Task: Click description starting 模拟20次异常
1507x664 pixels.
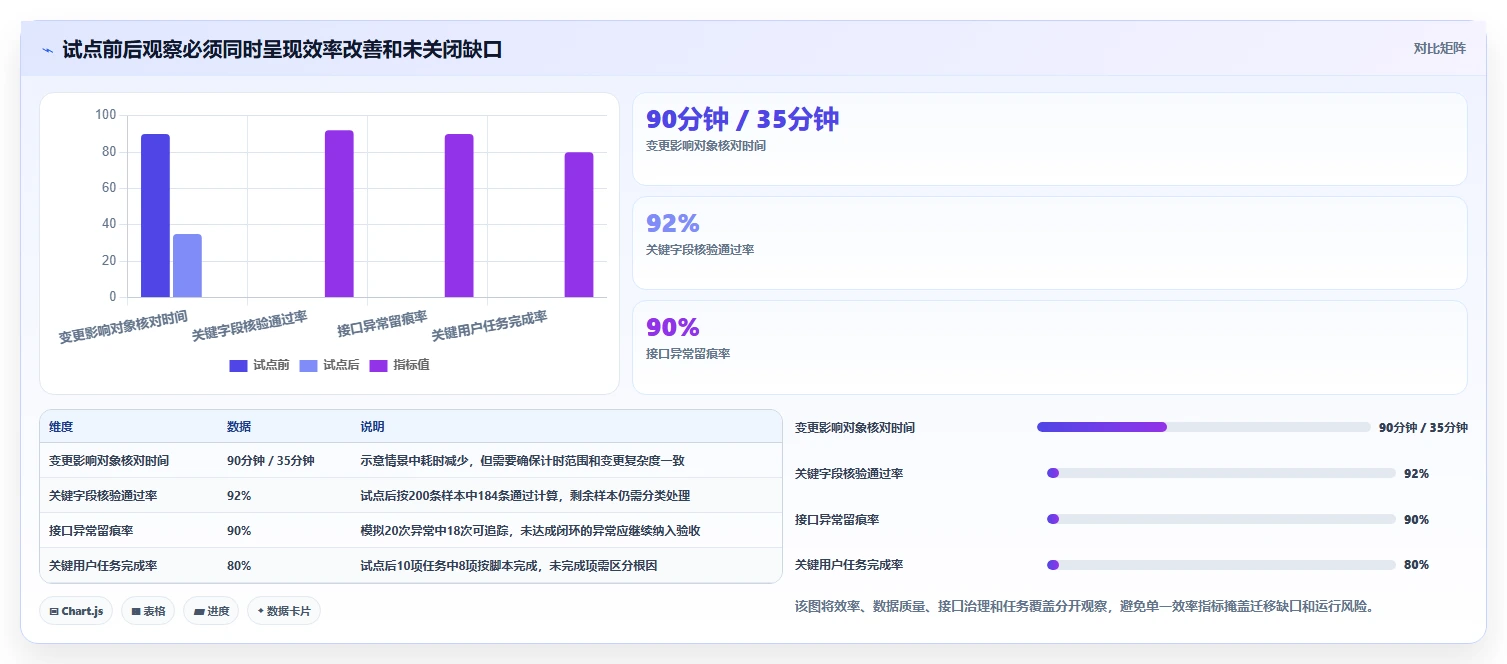Action: pyautogui.click(x=530, y=531)
